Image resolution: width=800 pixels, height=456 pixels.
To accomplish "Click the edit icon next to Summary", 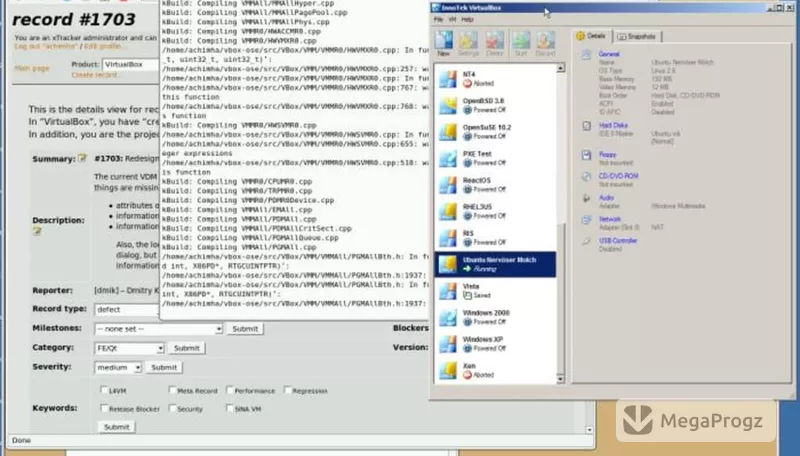I will click(x=82, y=158).
